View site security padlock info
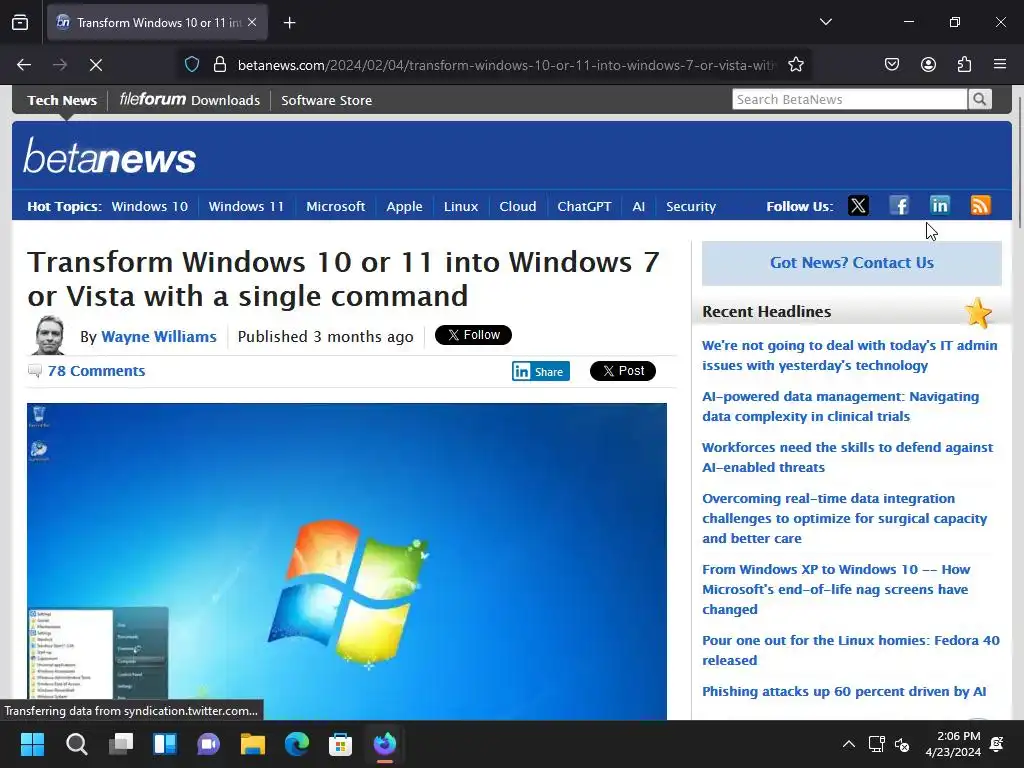1024x768 pixels. (x=220, y=65)
